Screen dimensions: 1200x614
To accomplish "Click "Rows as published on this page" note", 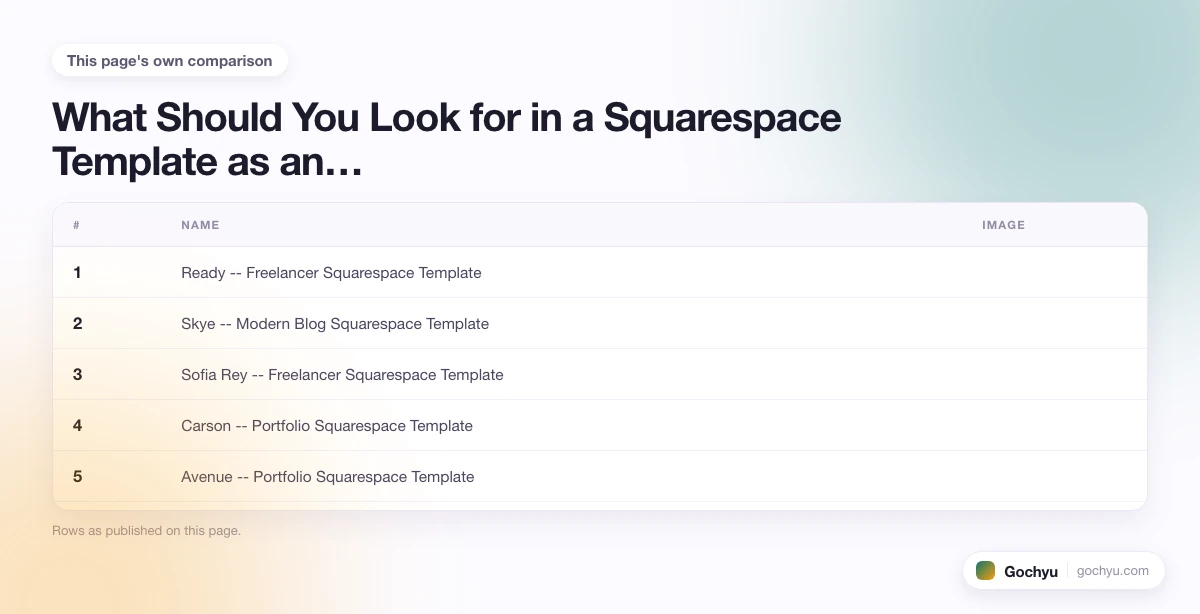I will coord(146,531).
